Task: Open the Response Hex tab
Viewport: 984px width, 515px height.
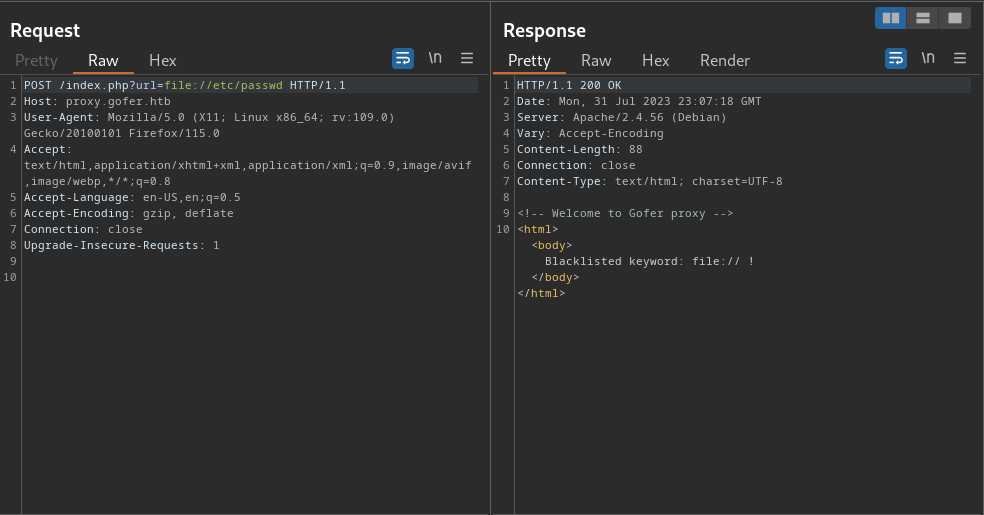Action: tap(655, 61)
